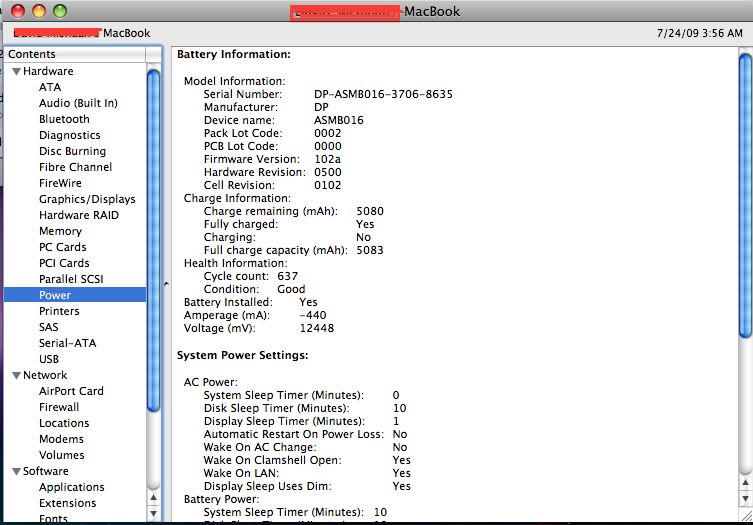Show Serial-ATA information
Viewport: 753px width, 525px height.
pyautogui.click(x=68, y=343)
